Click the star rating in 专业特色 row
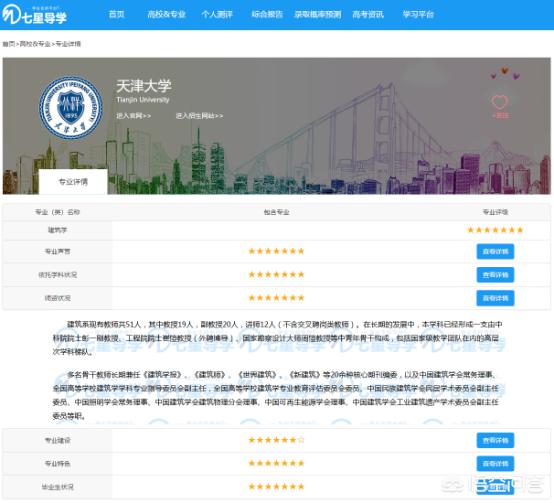This screenshot has width=554, height=503. [276, 463]
